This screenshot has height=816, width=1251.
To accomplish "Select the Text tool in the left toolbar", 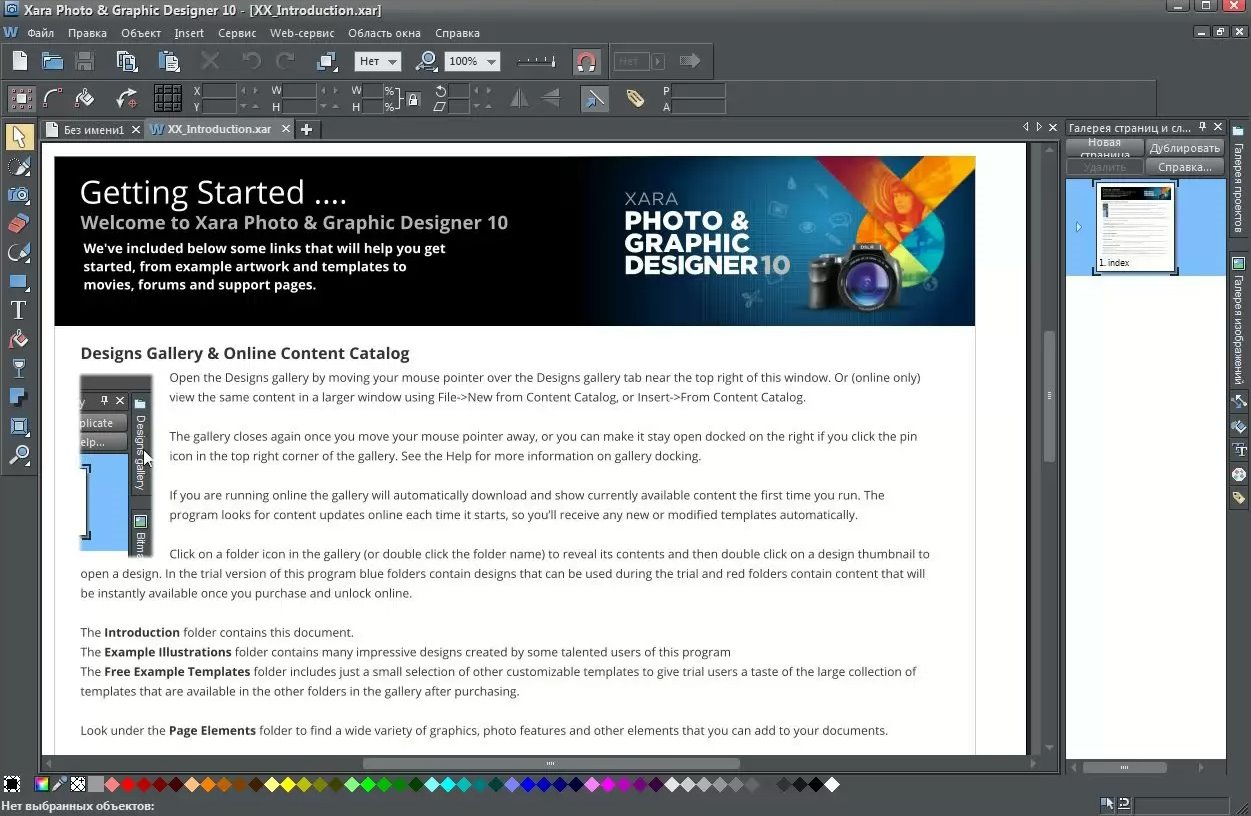I will click(18, 311).
